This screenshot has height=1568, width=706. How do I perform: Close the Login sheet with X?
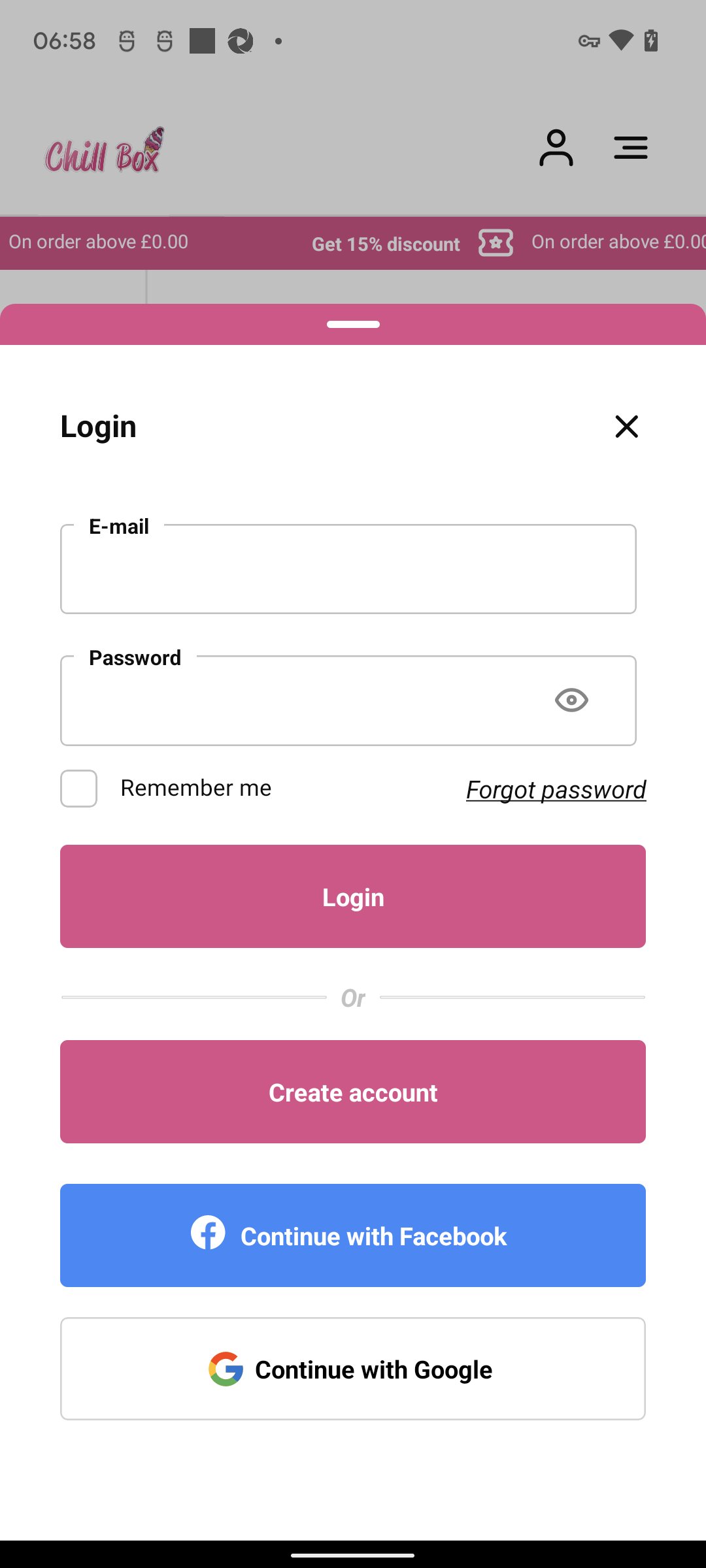[x=626, y=427]
